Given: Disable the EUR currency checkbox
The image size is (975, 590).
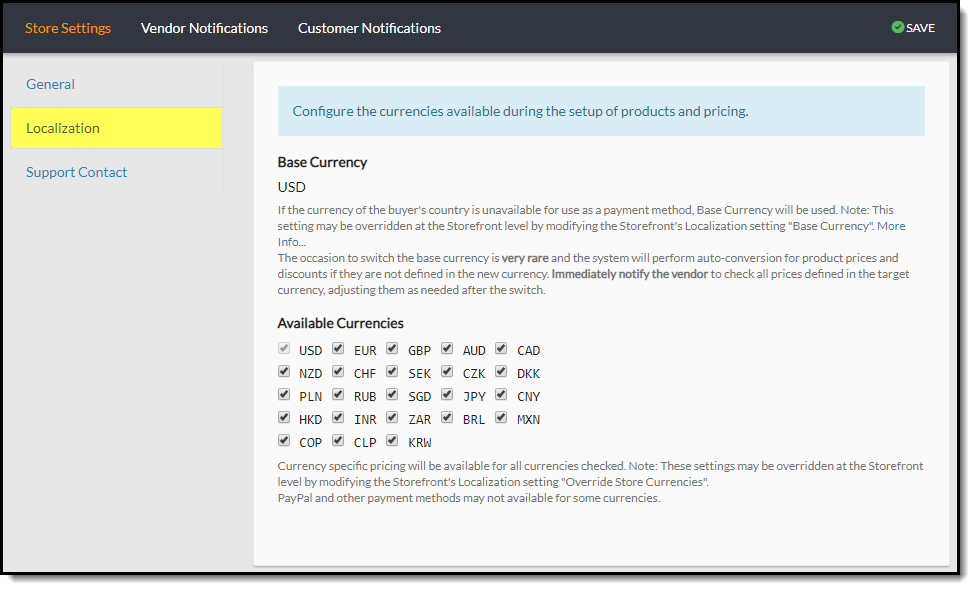Looking at the screenshot, I should [338, 348].
